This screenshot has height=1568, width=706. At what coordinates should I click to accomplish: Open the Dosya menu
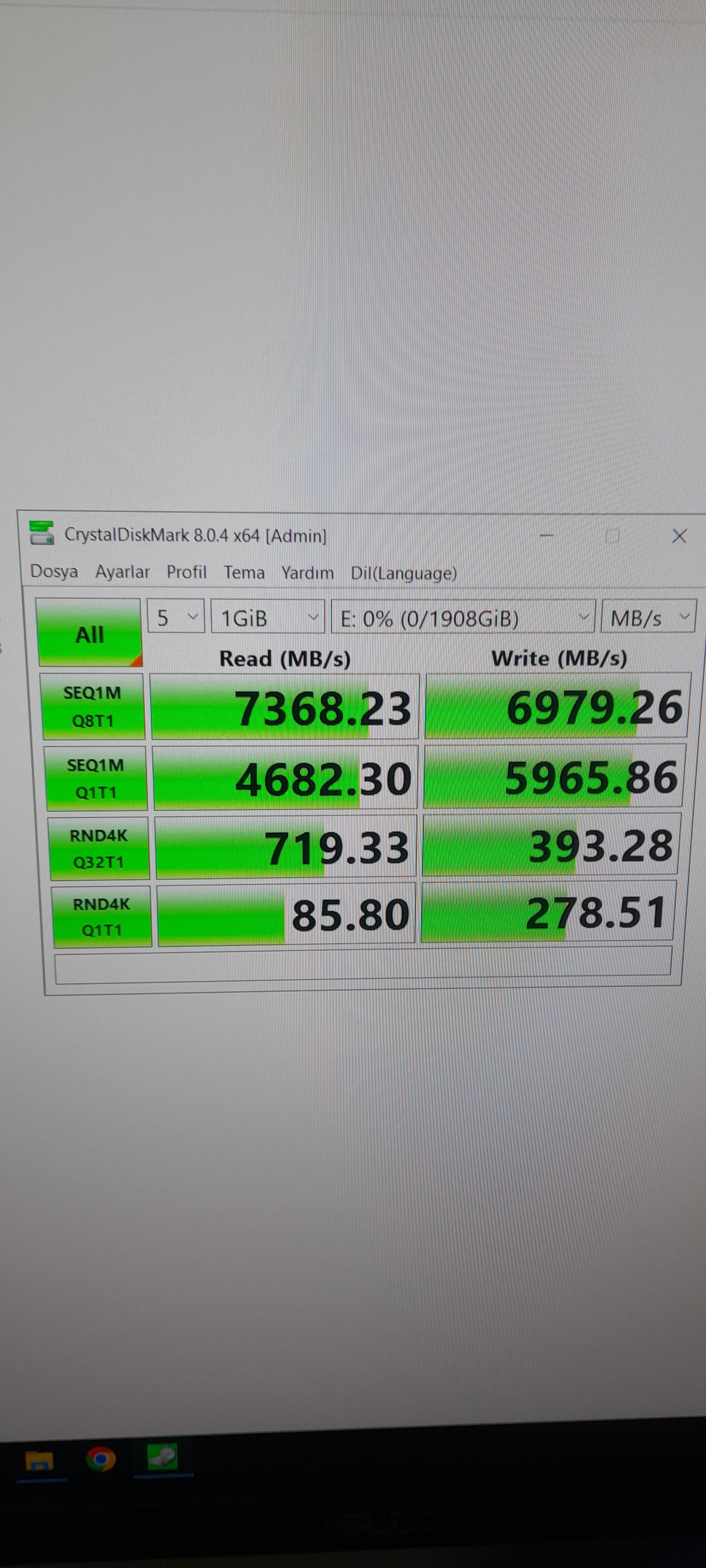point(54,572)
